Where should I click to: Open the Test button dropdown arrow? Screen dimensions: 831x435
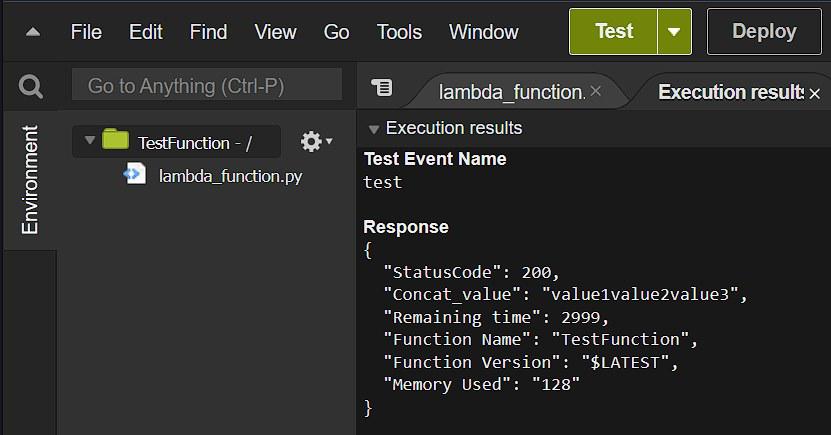[x=674, y=32]
